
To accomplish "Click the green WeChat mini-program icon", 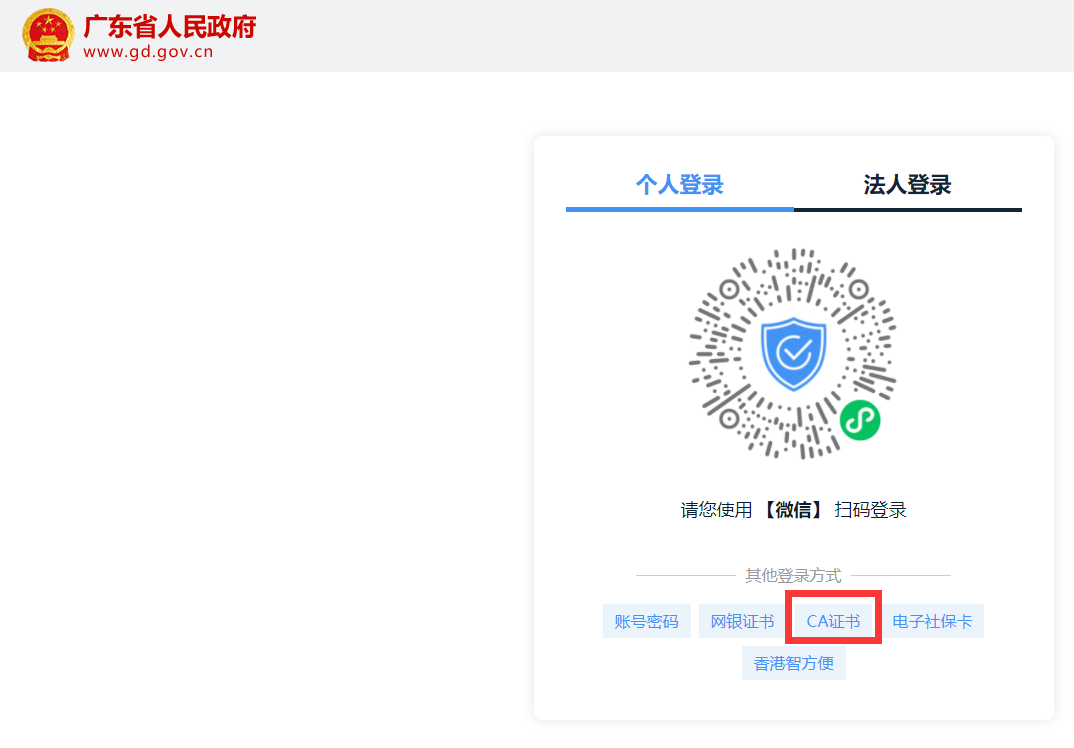I will (x=859, y=421).
